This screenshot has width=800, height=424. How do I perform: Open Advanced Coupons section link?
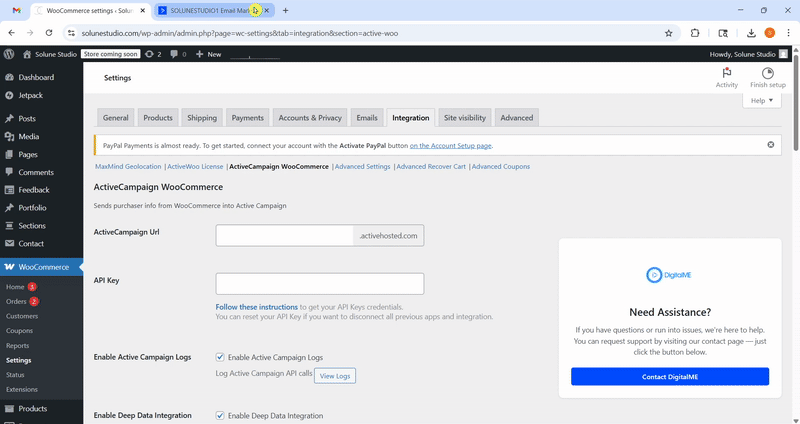[501, 166]
